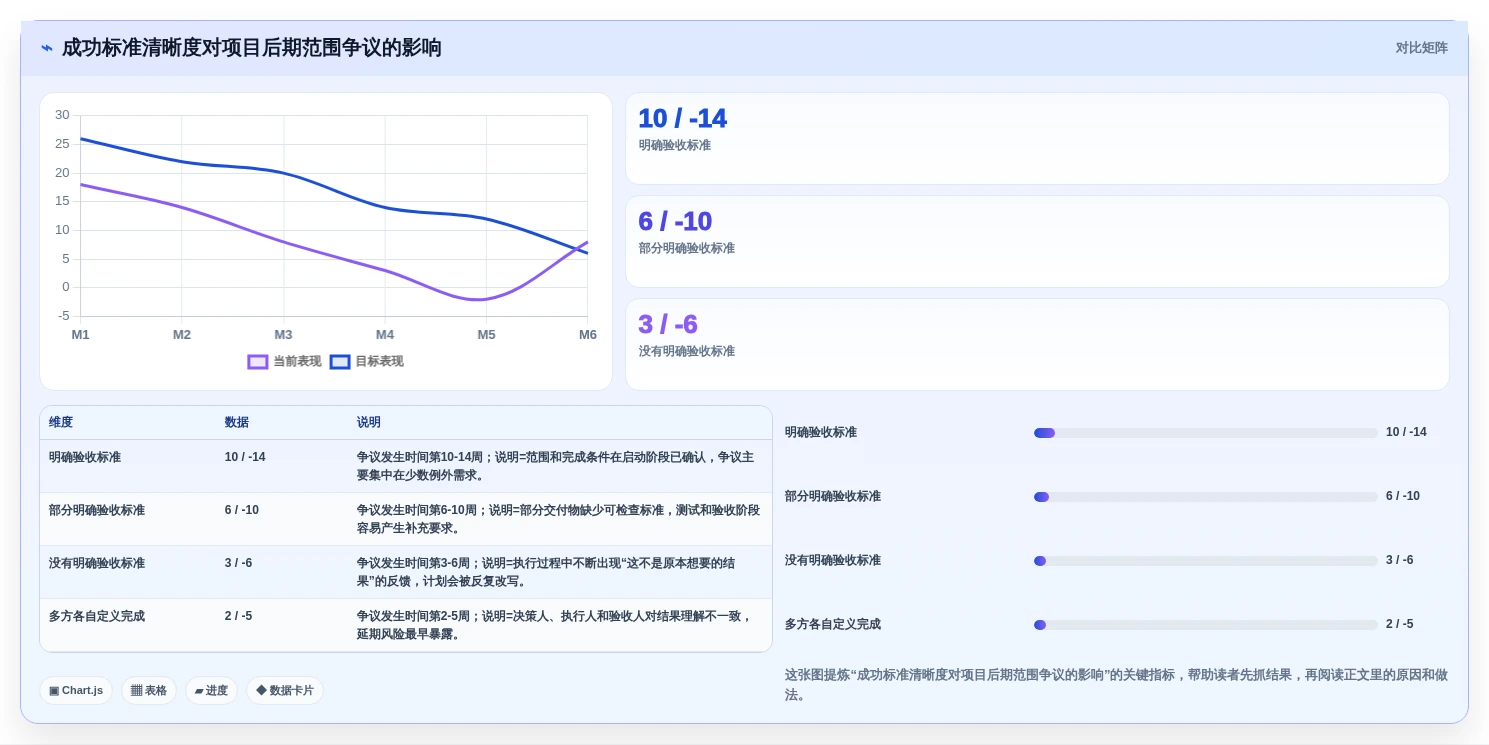Click the 没有明确验收标准 progress bar
Screen dimensions: 1489x745
[x=1206, y=561]
